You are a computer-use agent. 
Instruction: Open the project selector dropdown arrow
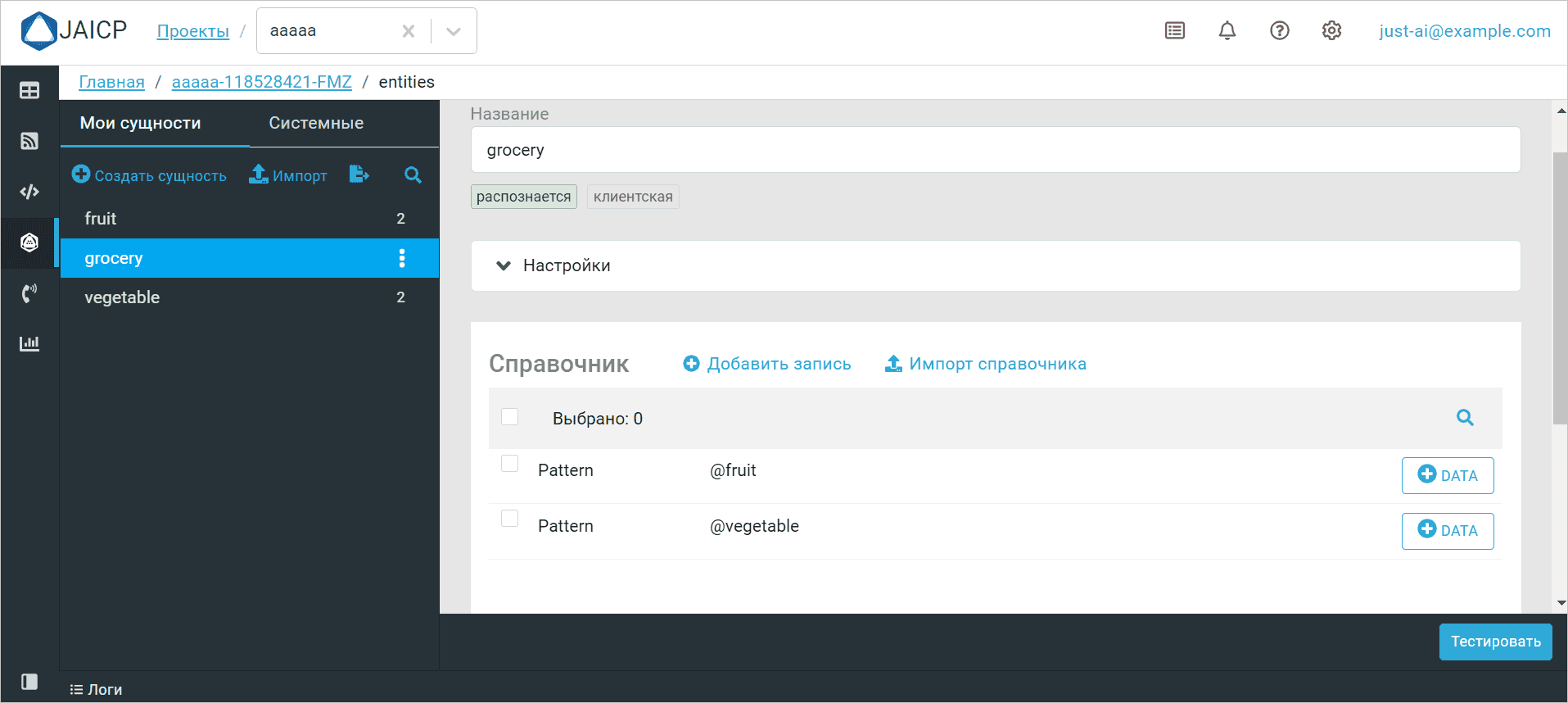pyautogui.click(x=454, y=31)
